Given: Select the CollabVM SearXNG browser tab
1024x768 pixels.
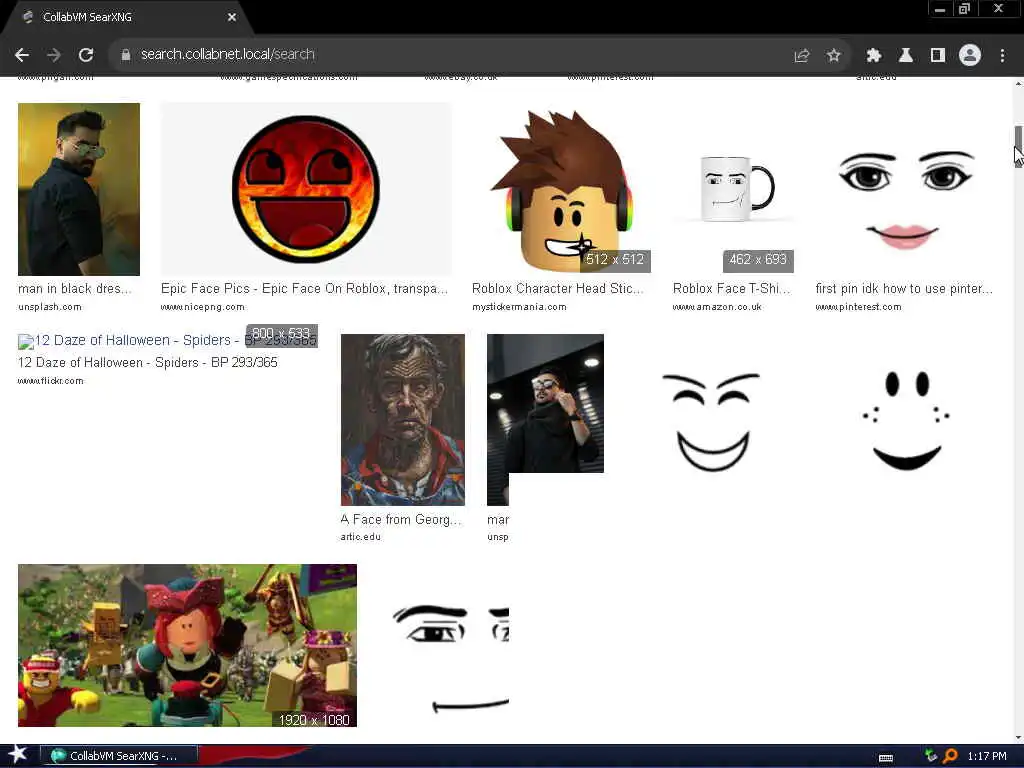Looking at the screenshot, I should [x=127, y=18].
